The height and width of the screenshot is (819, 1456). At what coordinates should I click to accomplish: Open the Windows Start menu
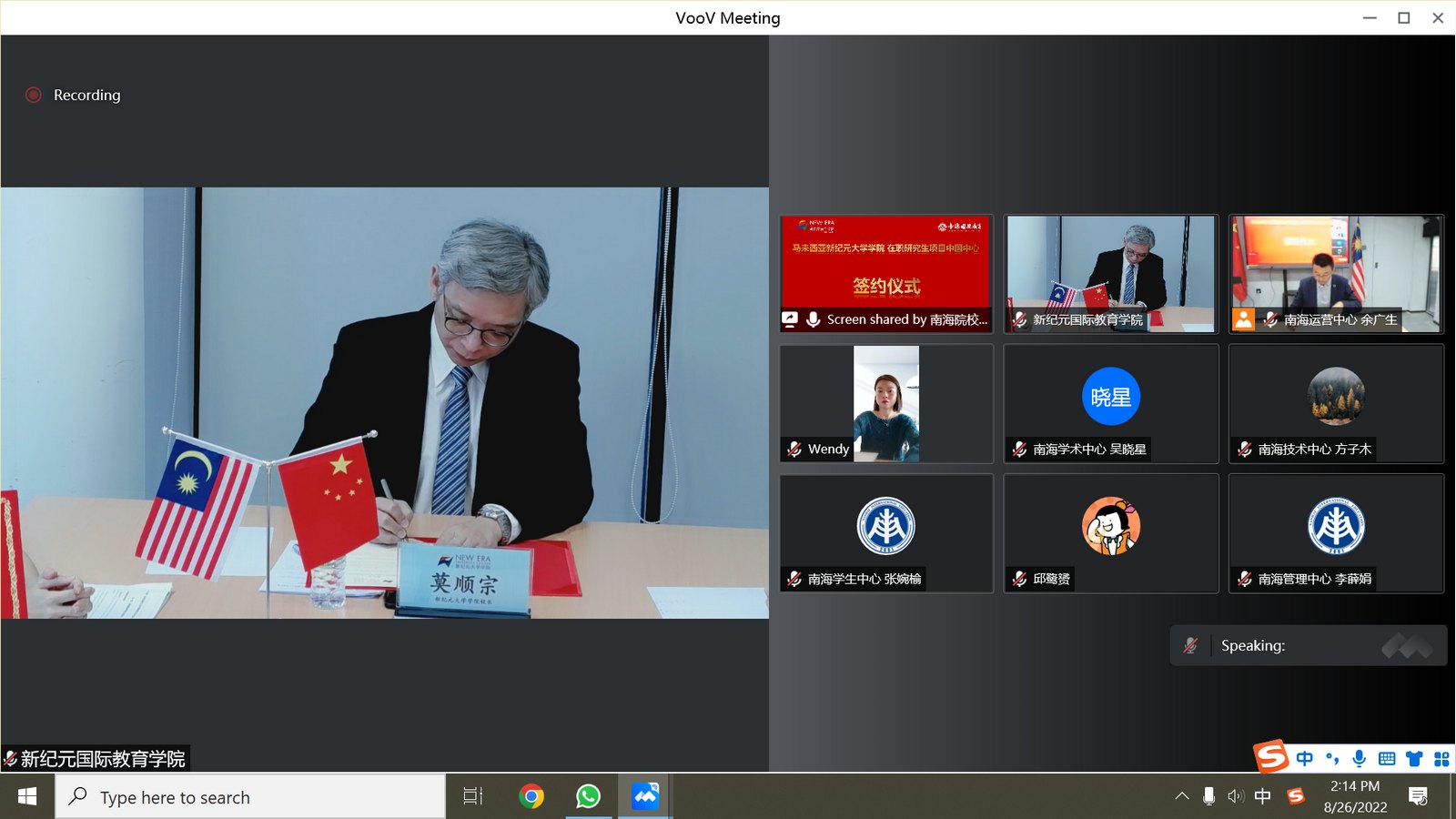(x=27, y=797)
